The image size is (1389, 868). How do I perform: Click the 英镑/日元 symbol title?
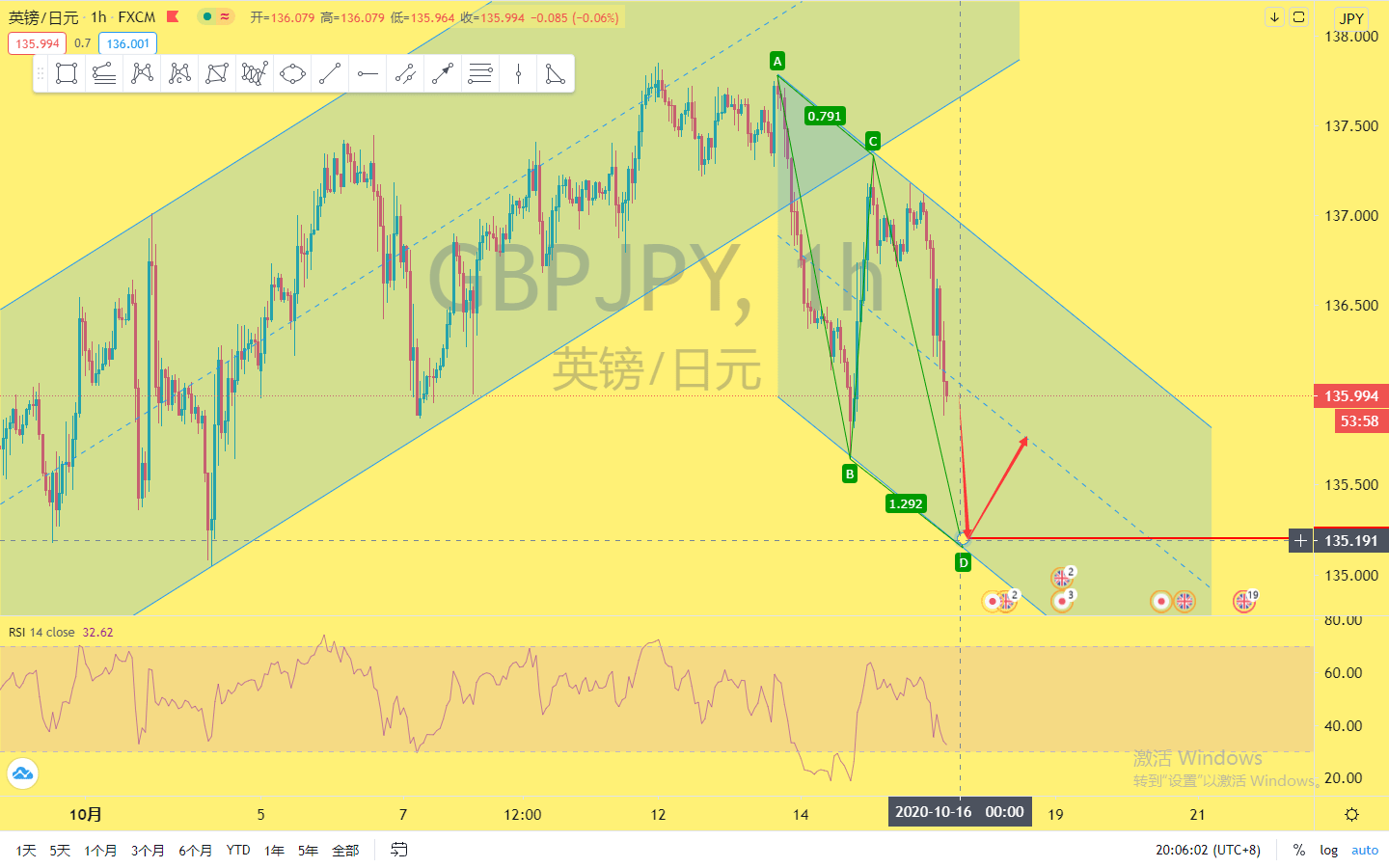click(x=43, y=17)
